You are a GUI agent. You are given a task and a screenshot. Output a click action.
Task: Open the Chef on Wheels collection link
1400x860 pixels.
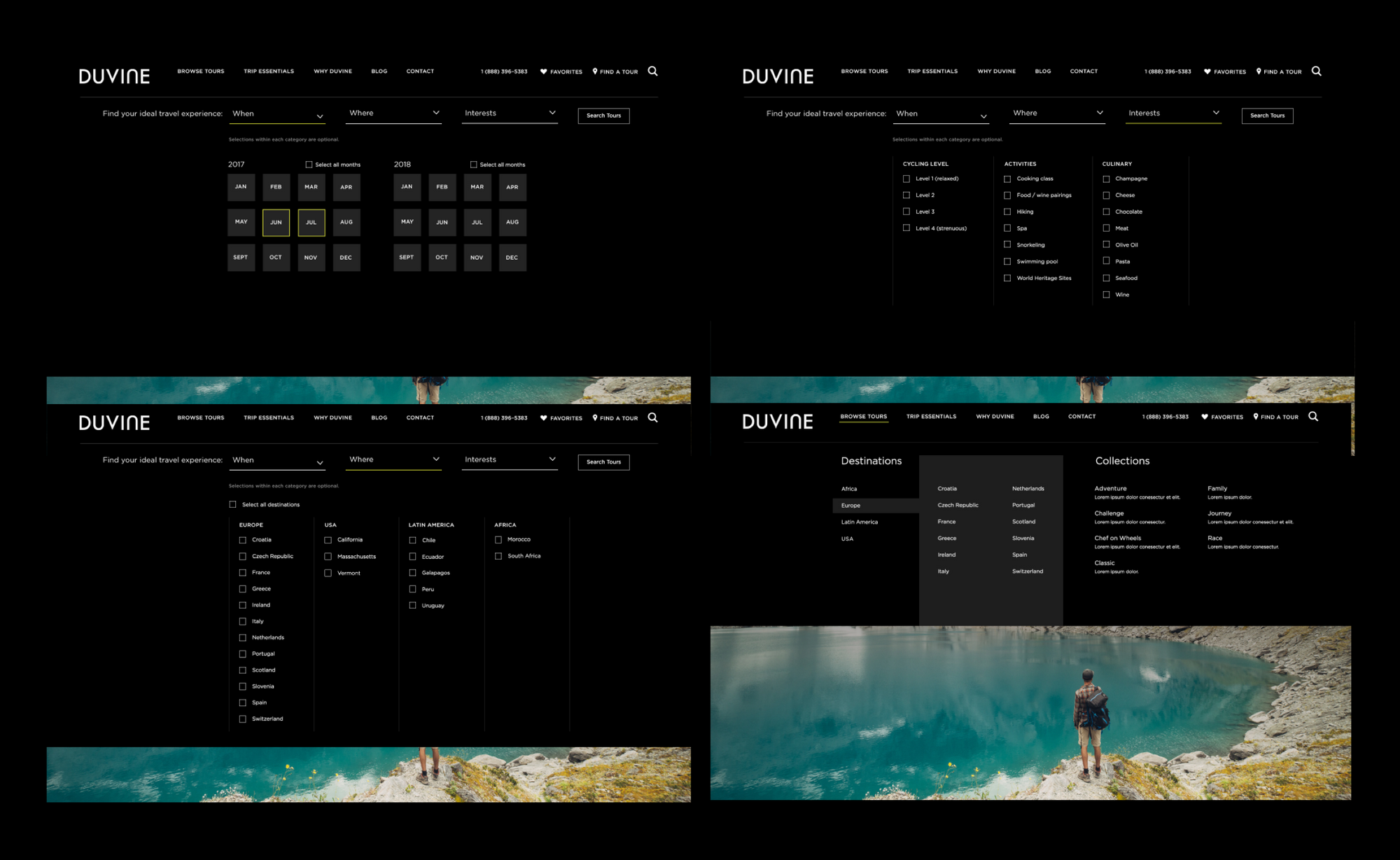click(1117, 538)
